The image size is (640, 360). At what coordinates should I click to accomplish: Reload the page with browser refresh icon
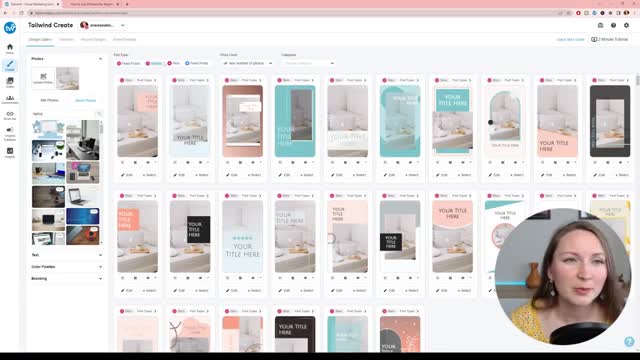tap(21, 13)
